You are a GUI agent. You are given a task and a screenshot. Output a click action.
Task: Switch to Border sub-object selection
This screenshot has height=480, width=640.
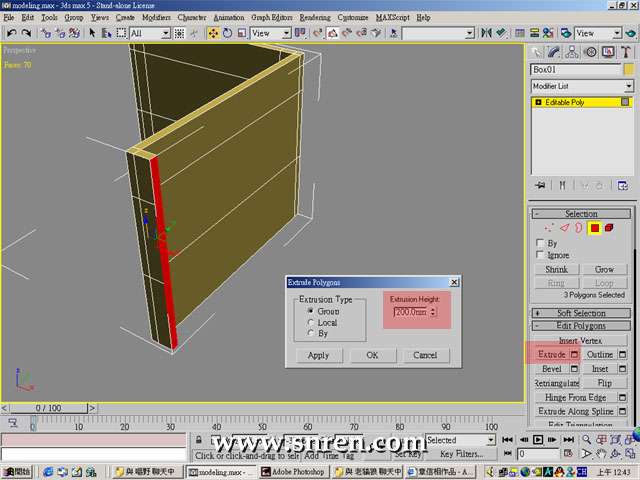[x=579, y=228]
